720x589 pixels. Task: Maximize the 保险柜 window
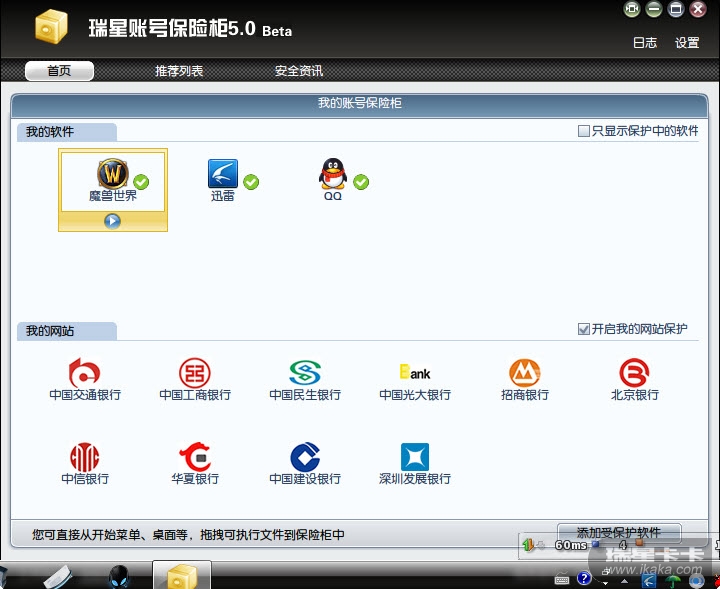point(676,9)
